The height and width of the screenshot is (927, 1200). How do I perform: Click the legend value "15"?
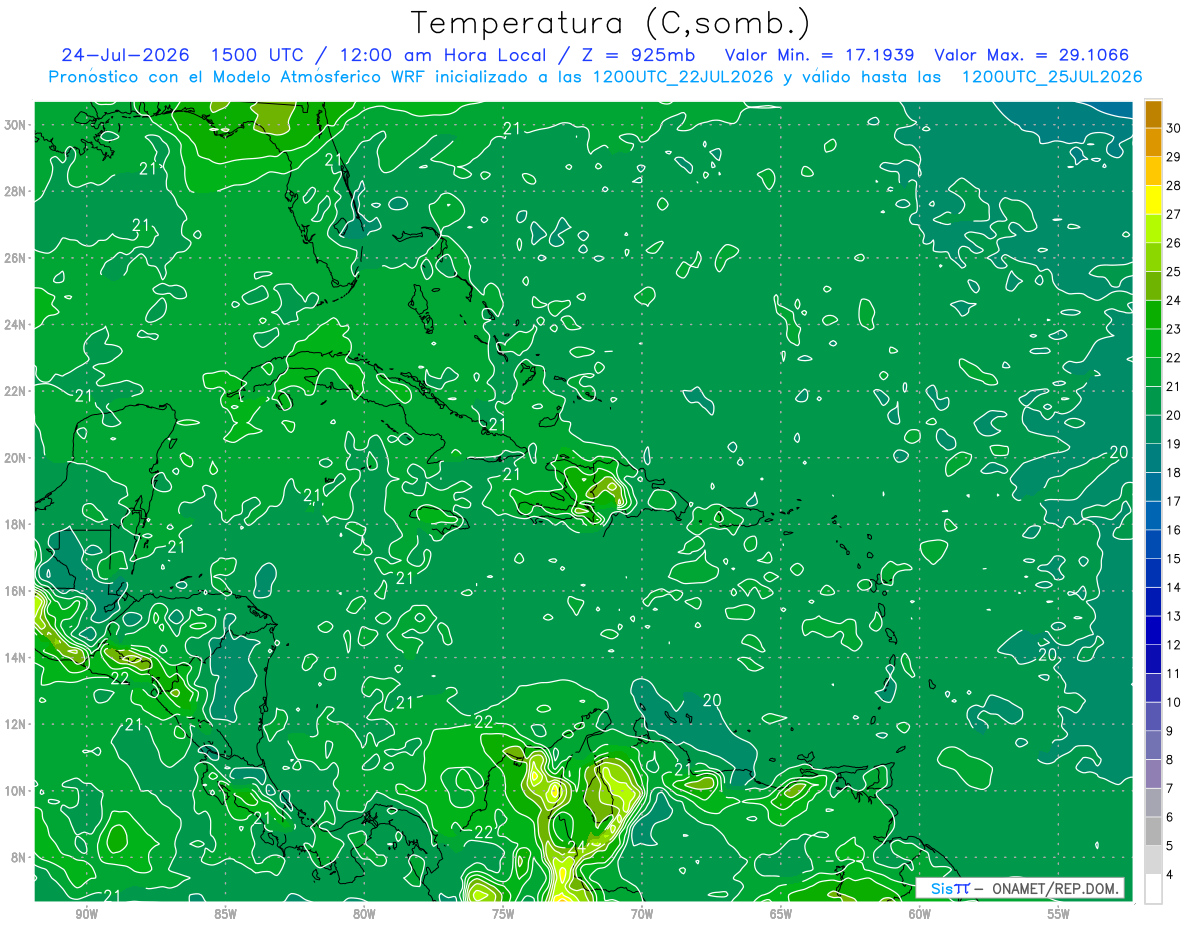click(x=1174, y=559)
